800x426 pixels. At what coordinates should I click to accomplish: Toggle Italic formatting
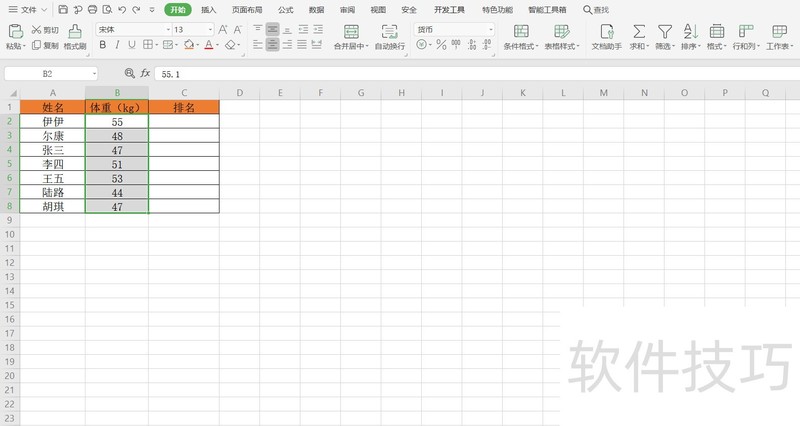[117, 45]
